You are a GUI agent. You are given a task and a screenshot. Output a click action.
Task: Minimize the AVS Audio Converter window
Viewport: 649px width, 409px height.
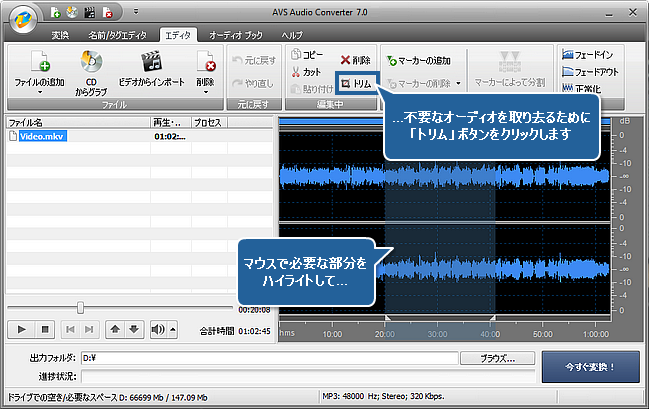coord(609,13)
